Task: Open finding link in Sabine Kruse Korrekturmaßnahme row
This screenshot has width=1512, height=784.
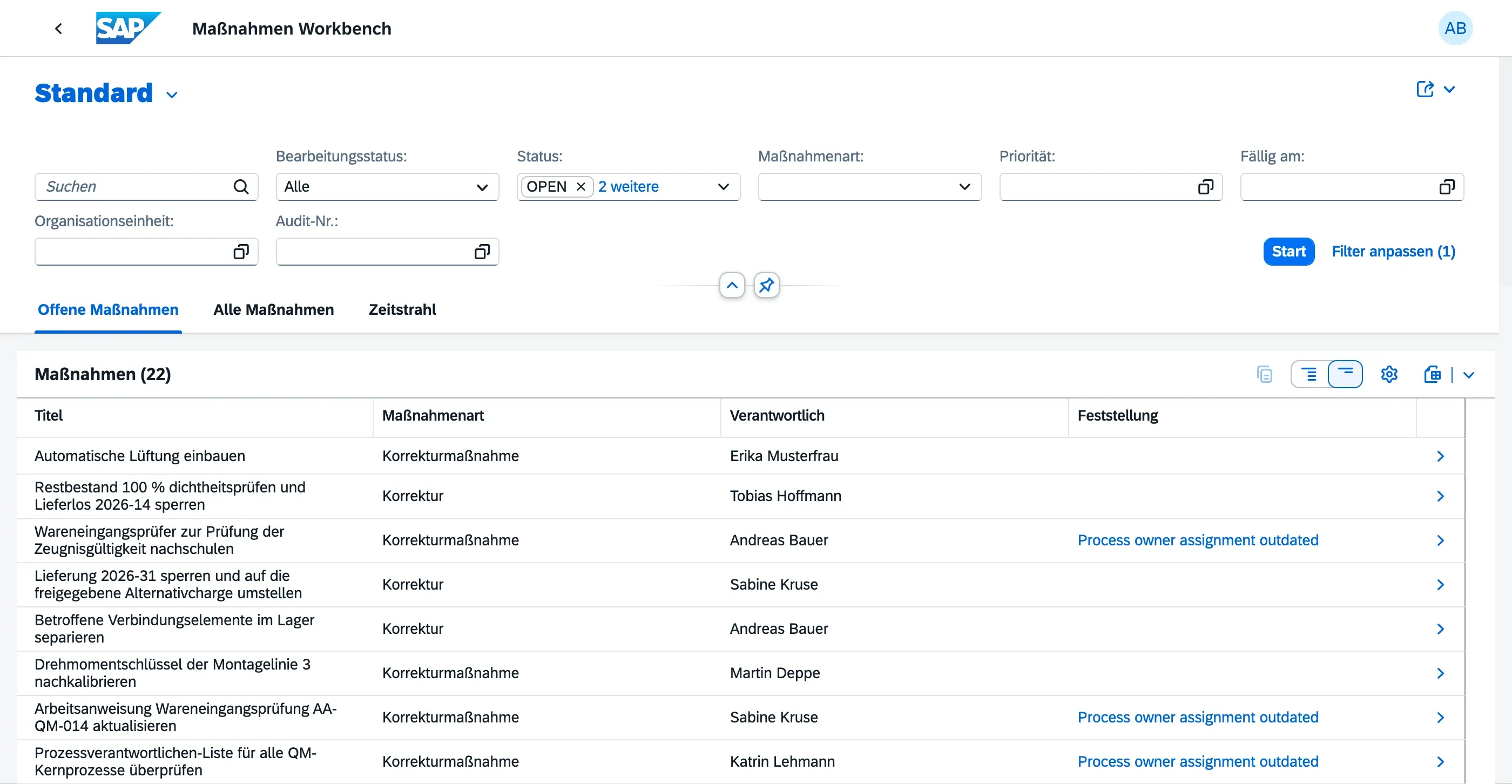Action: coord(1197,718)
